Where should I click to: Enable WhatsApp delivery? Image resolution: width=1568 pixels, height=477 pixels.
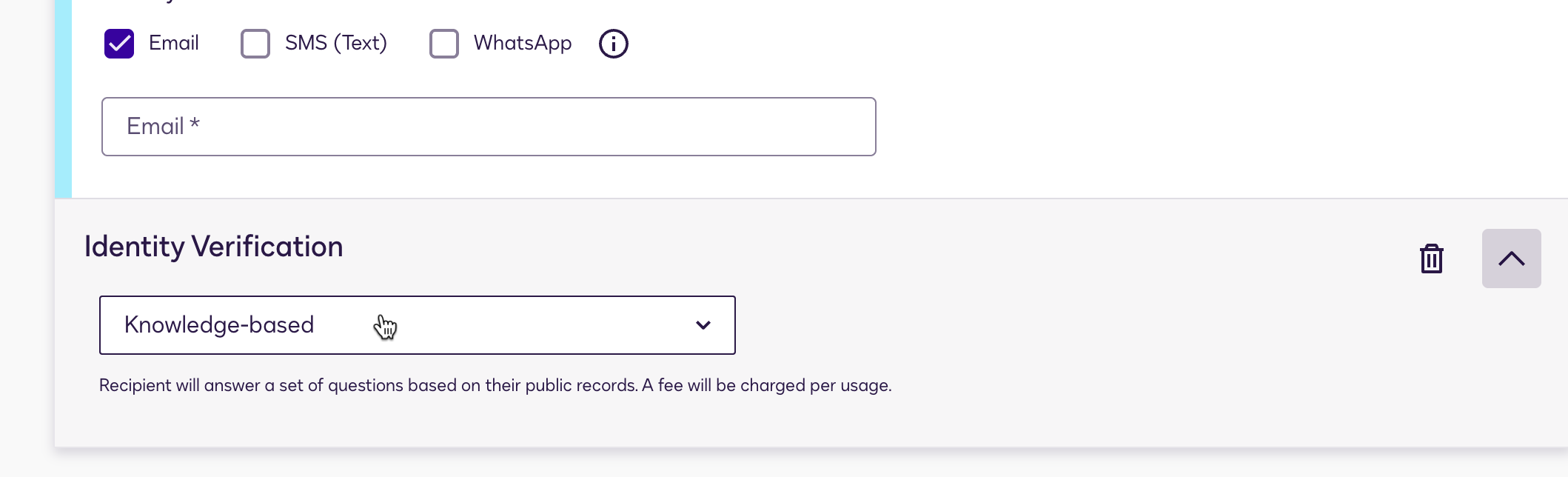[444, 44]
